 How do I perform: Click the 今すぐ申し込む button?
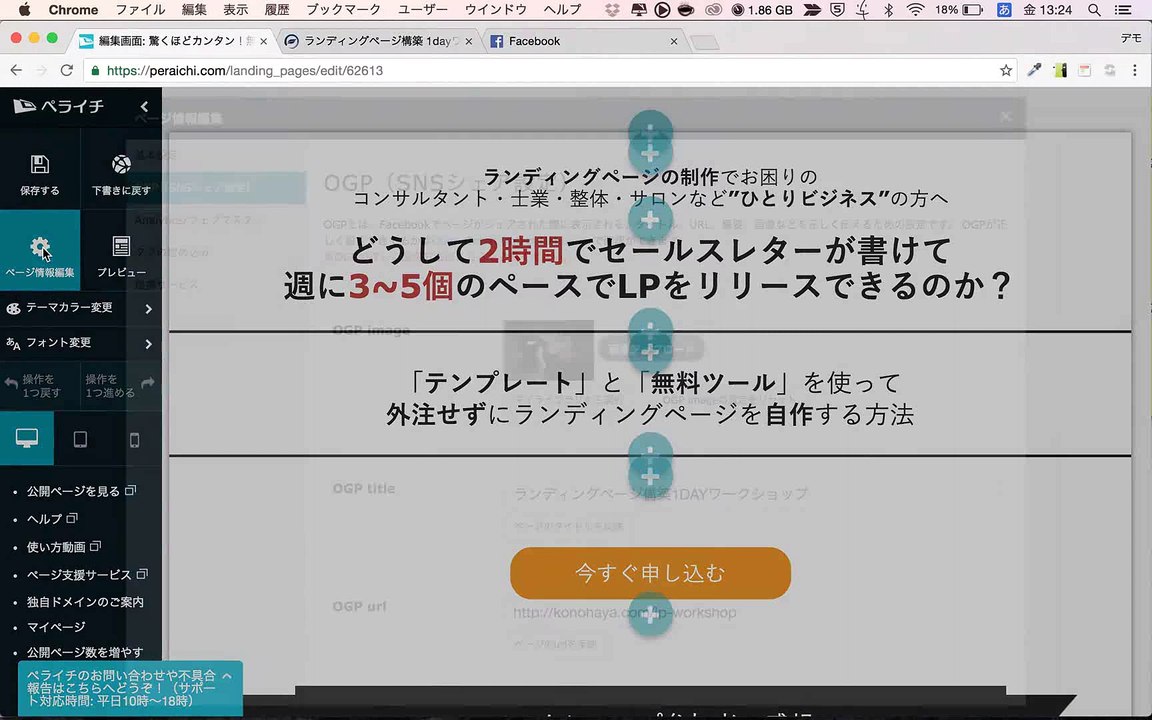click(650, 573)
